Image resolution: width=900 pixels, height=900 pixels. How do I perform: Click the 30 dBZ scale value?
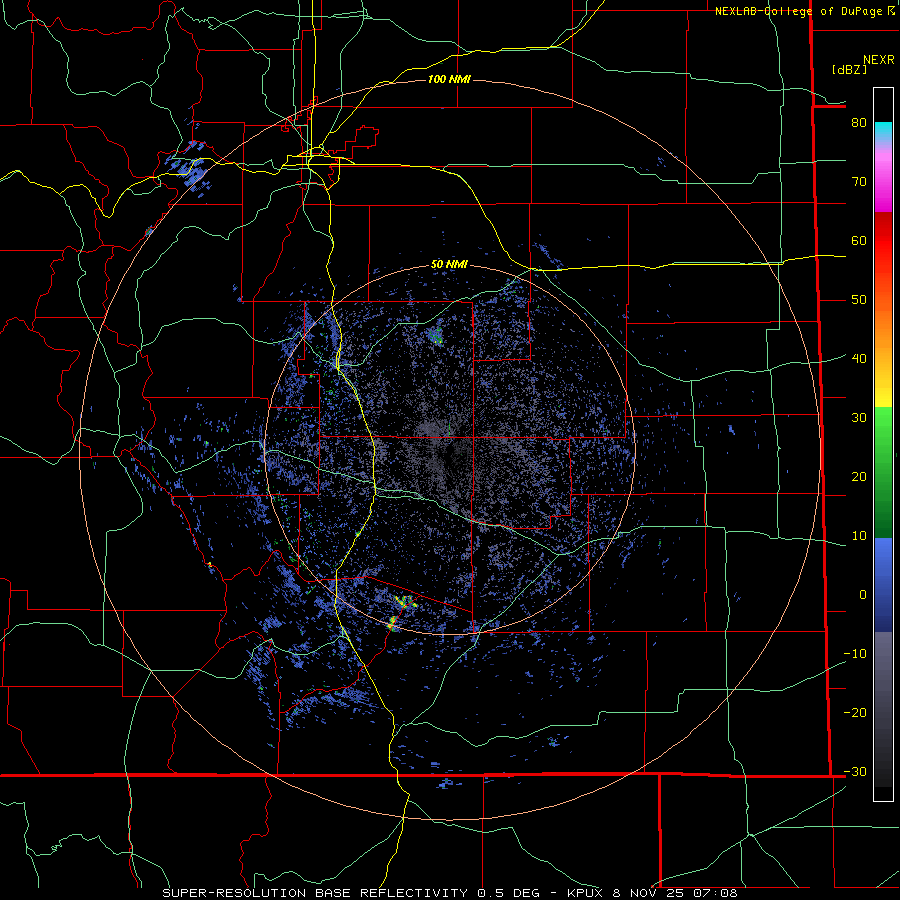coord(859,417)
